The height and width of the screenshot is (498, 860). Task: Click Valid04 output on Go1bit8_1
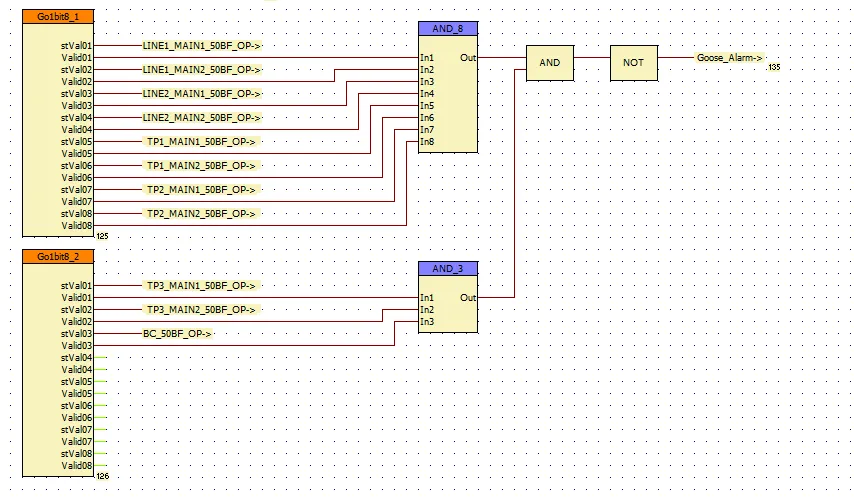(77, 130)
